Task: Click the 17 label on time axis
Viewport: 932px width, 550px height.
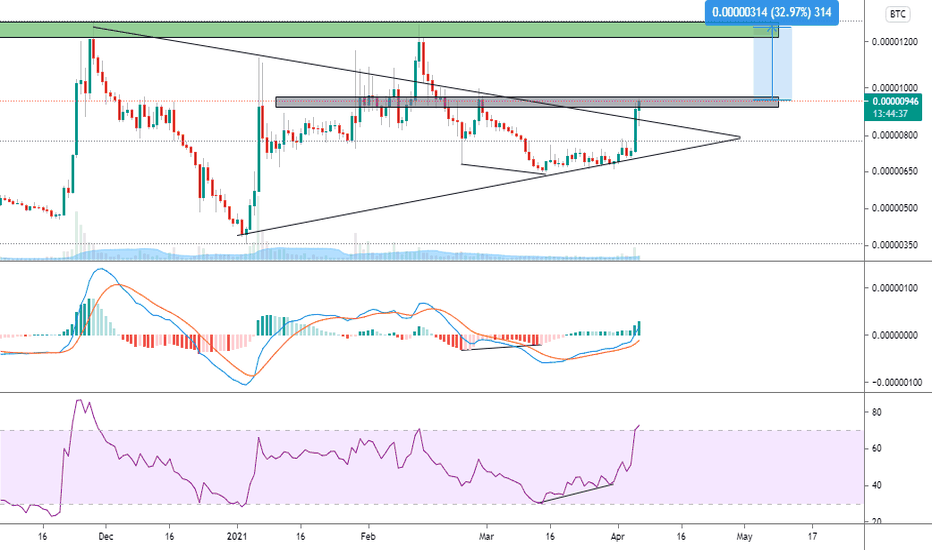Action: tap(813, 537)
